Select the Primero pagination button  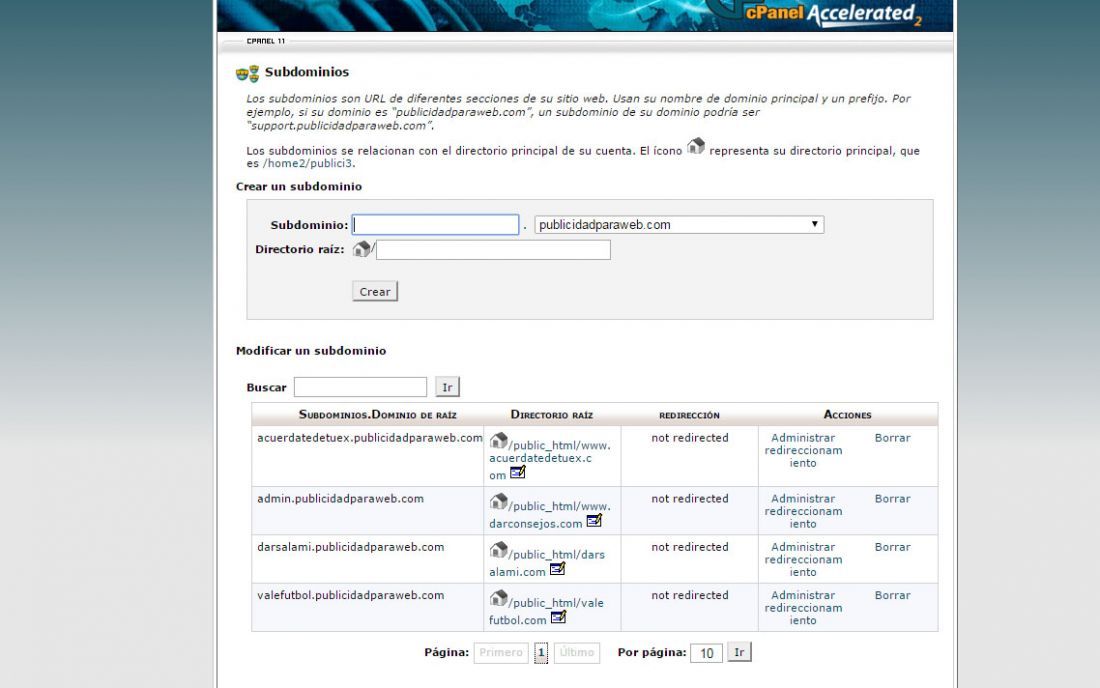pyautogui.click(x=501, y=653)
